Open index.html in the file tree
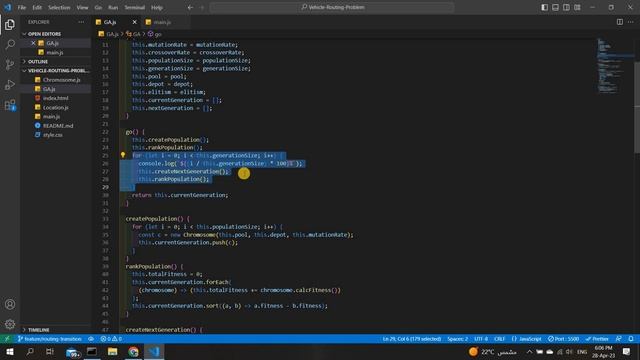 coord(56,98)
